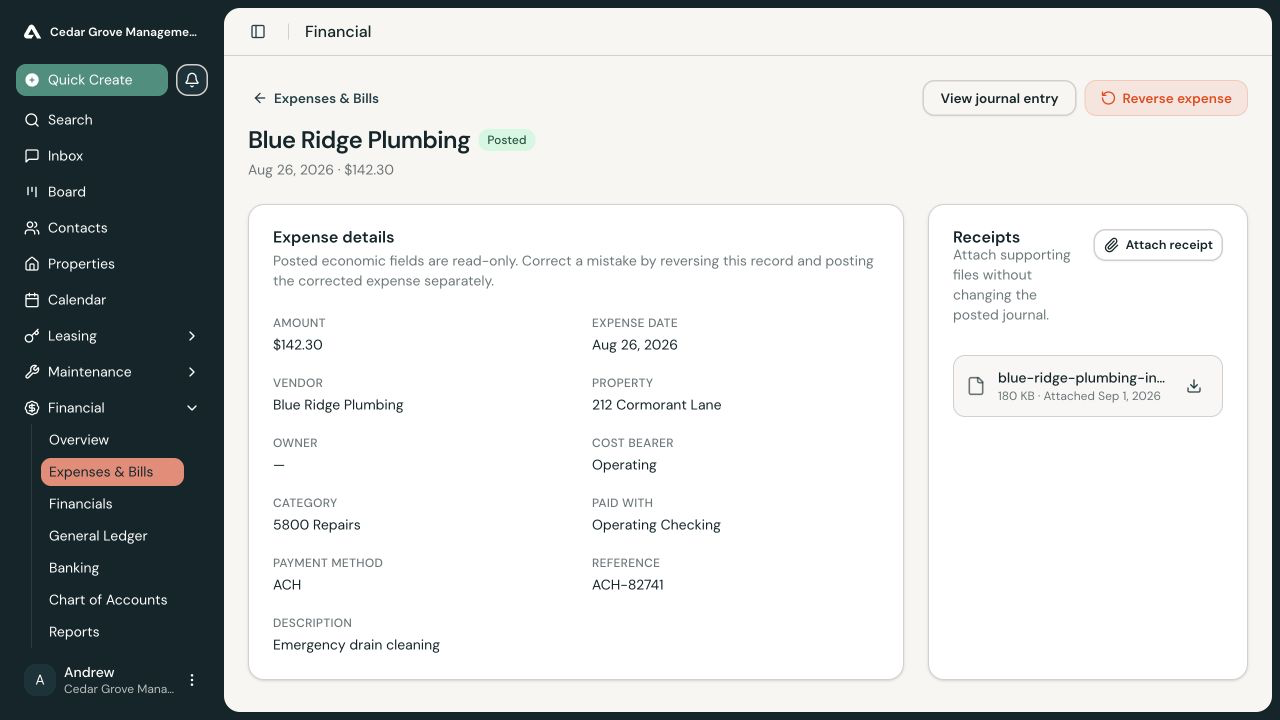Image resolution: width=1280 pixels, height=720 pixels.
Task: Click amount value $142.30 in details
Action: 298,345
